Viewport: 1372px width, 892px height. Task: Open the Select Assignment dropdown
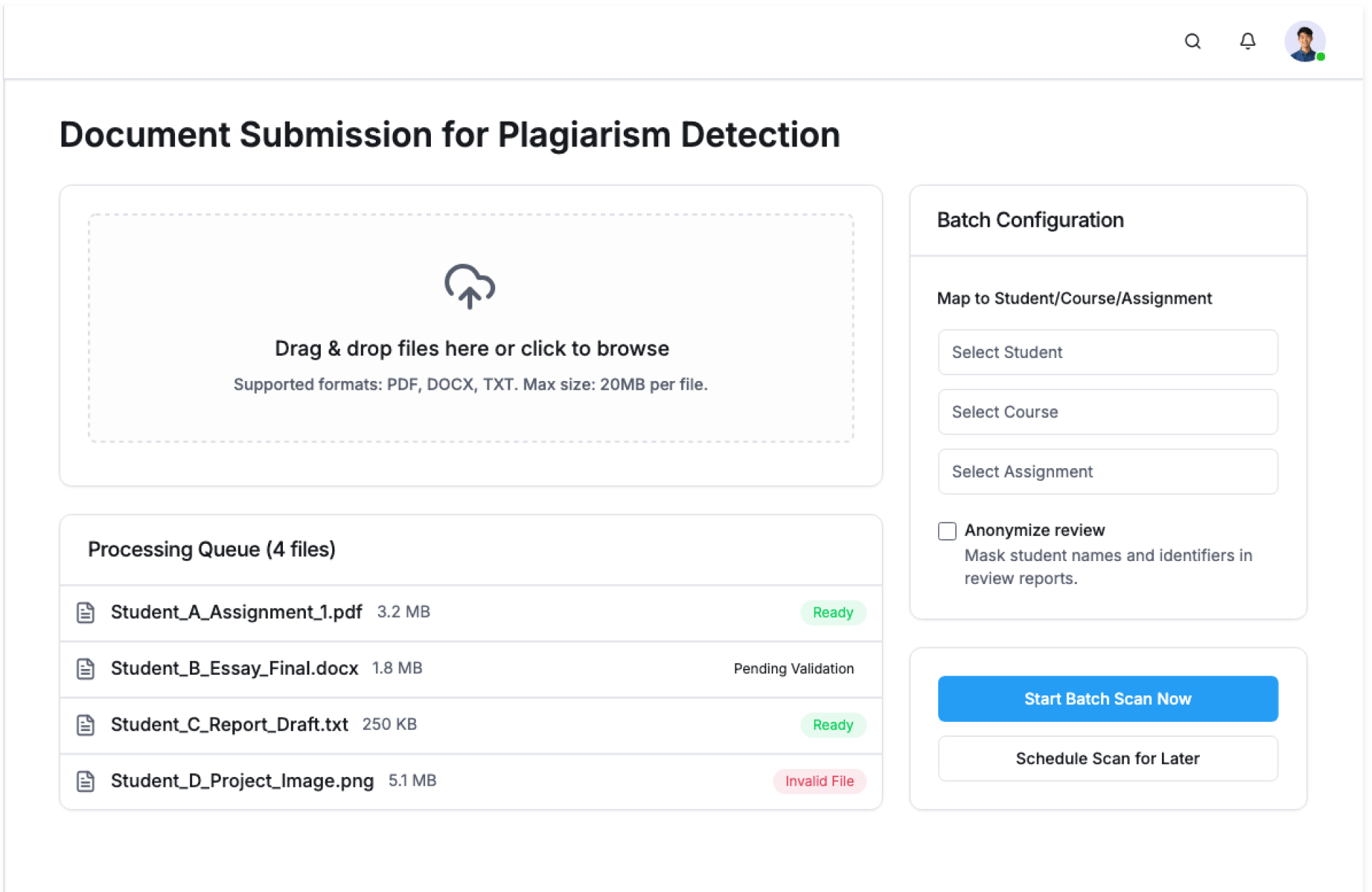tap(1107, 472)
